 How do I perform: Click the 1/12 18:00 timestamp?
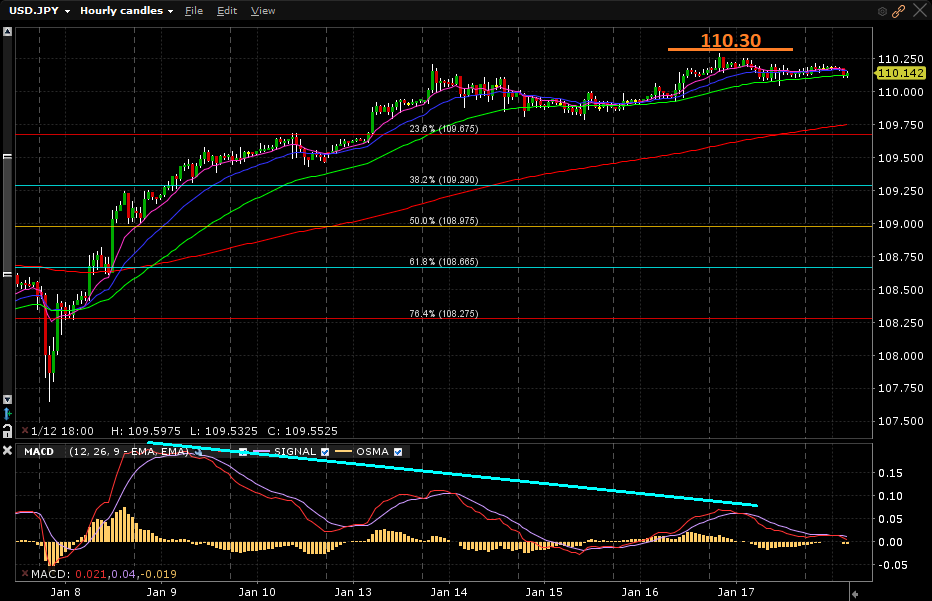62,431
